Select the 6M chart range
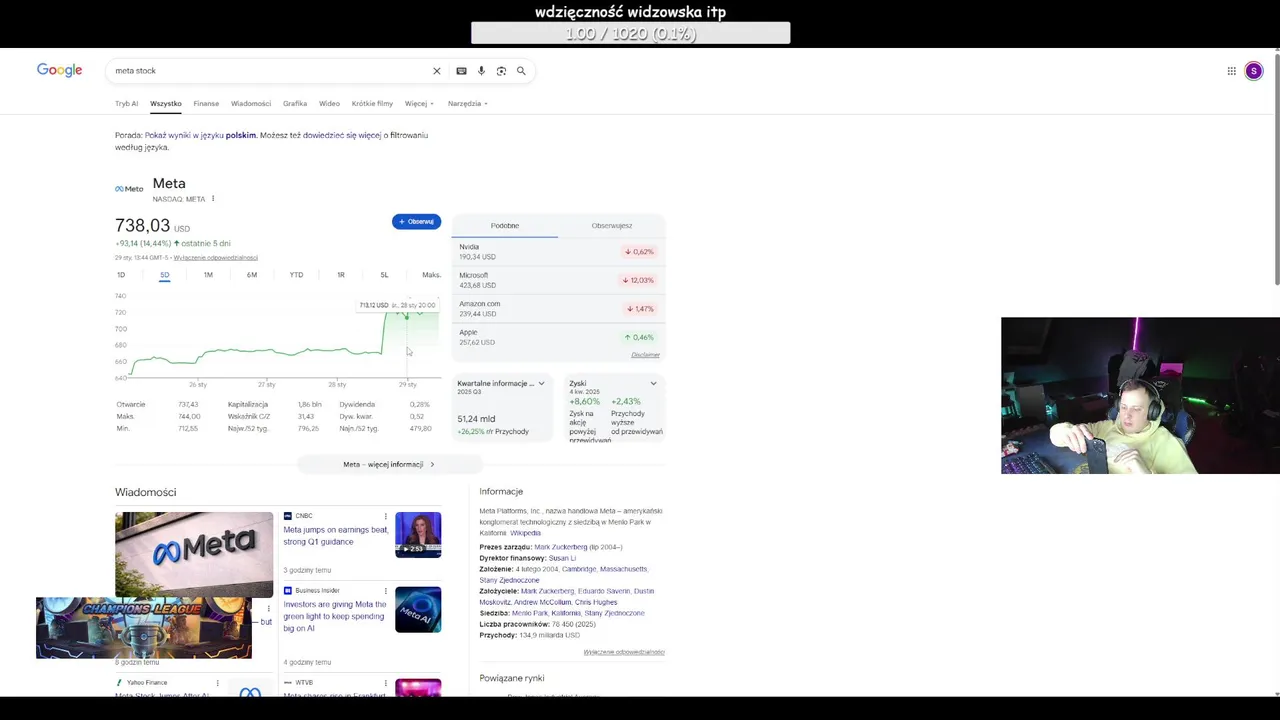This screenshot has height=720, width=1280. click(252, 275)
